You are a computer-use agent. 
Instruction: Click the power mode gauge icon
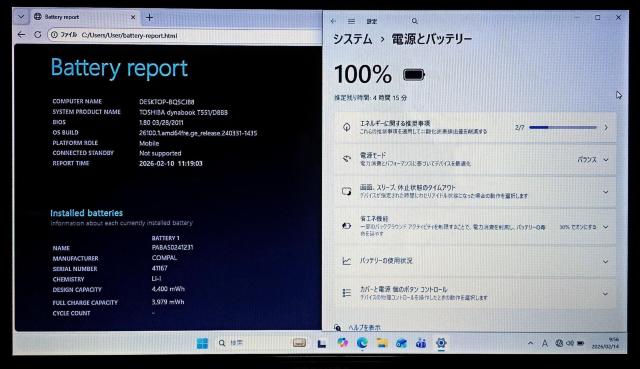pyautogui.click(x=347, y=159)
